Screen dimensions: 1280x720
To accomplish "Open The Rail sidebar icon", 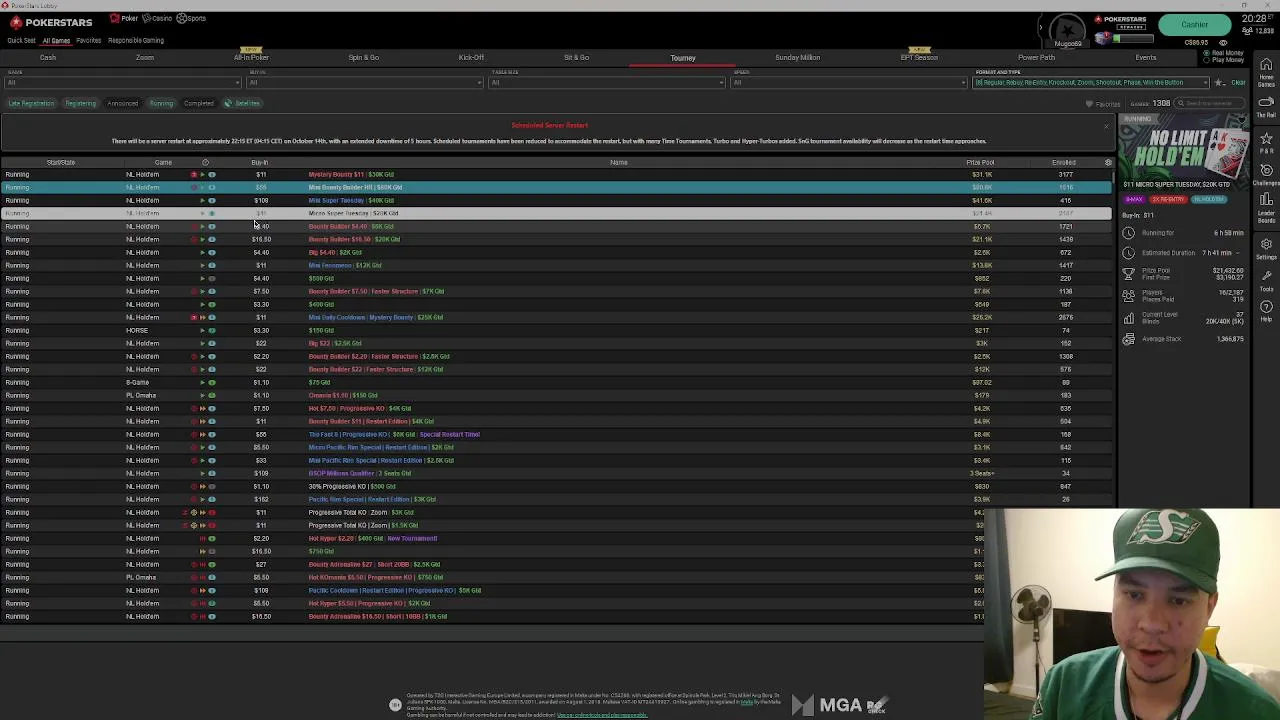I will pyautogui.click(x=1266, y=108).
